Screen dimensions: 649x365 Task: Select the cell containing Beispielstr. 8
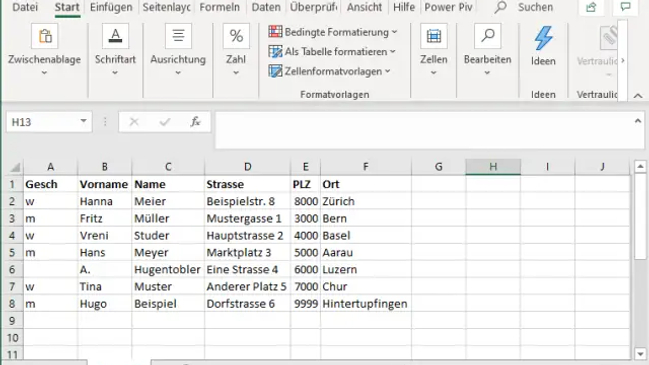(x=248, y=202)
